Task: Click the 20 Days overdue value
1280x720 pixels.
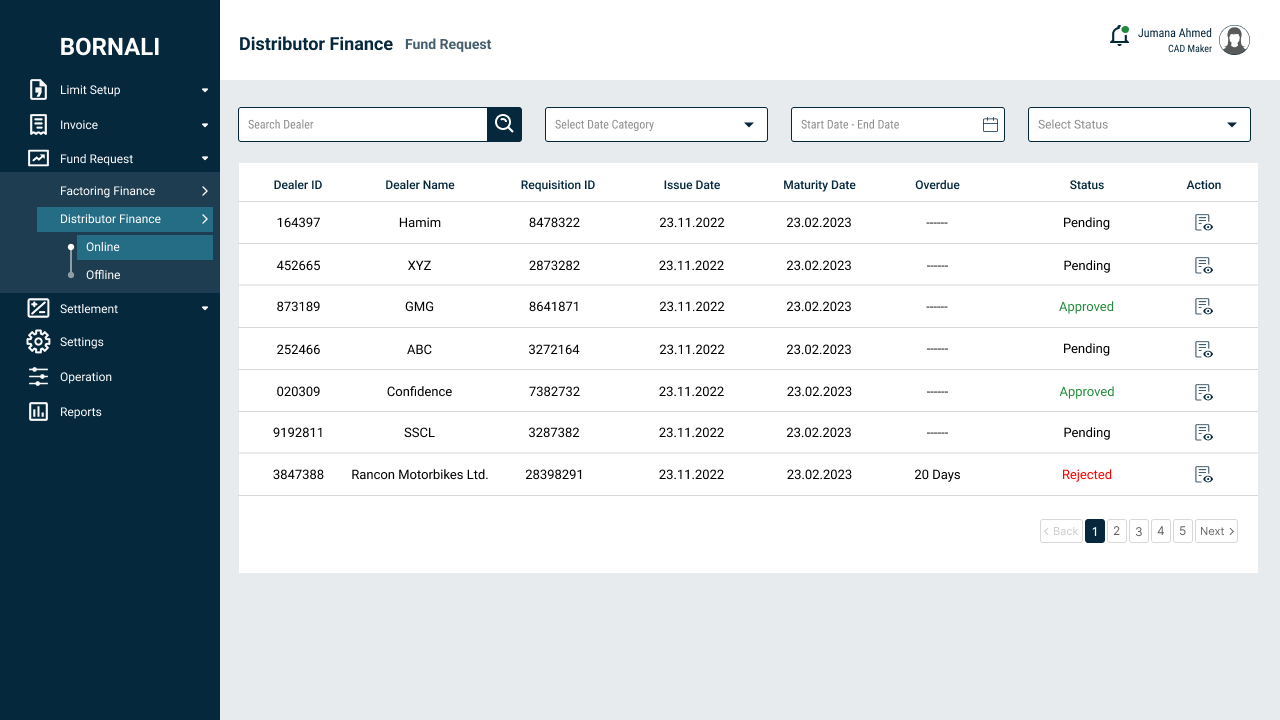Action: tap(937, 475)
